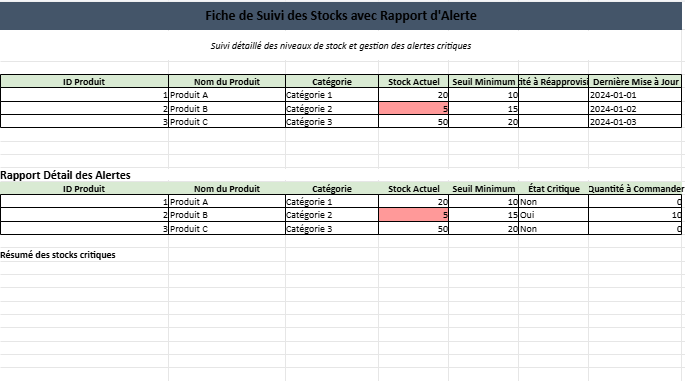Click the date cell 2024-01-01
This screenshot has width=685, height=381.
[635, 95]
